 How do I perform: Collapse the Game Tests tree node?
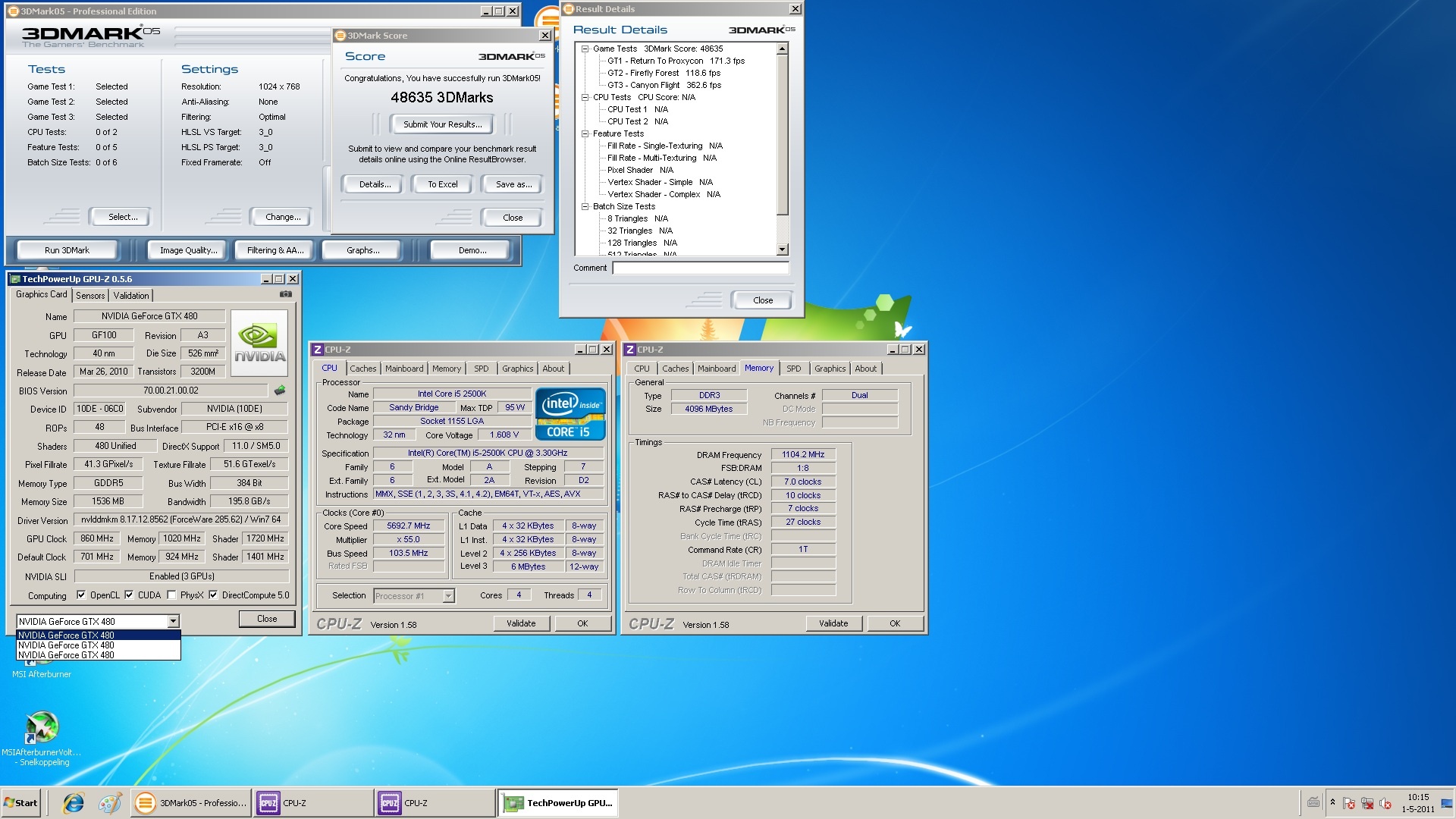[x=585, y=49]
